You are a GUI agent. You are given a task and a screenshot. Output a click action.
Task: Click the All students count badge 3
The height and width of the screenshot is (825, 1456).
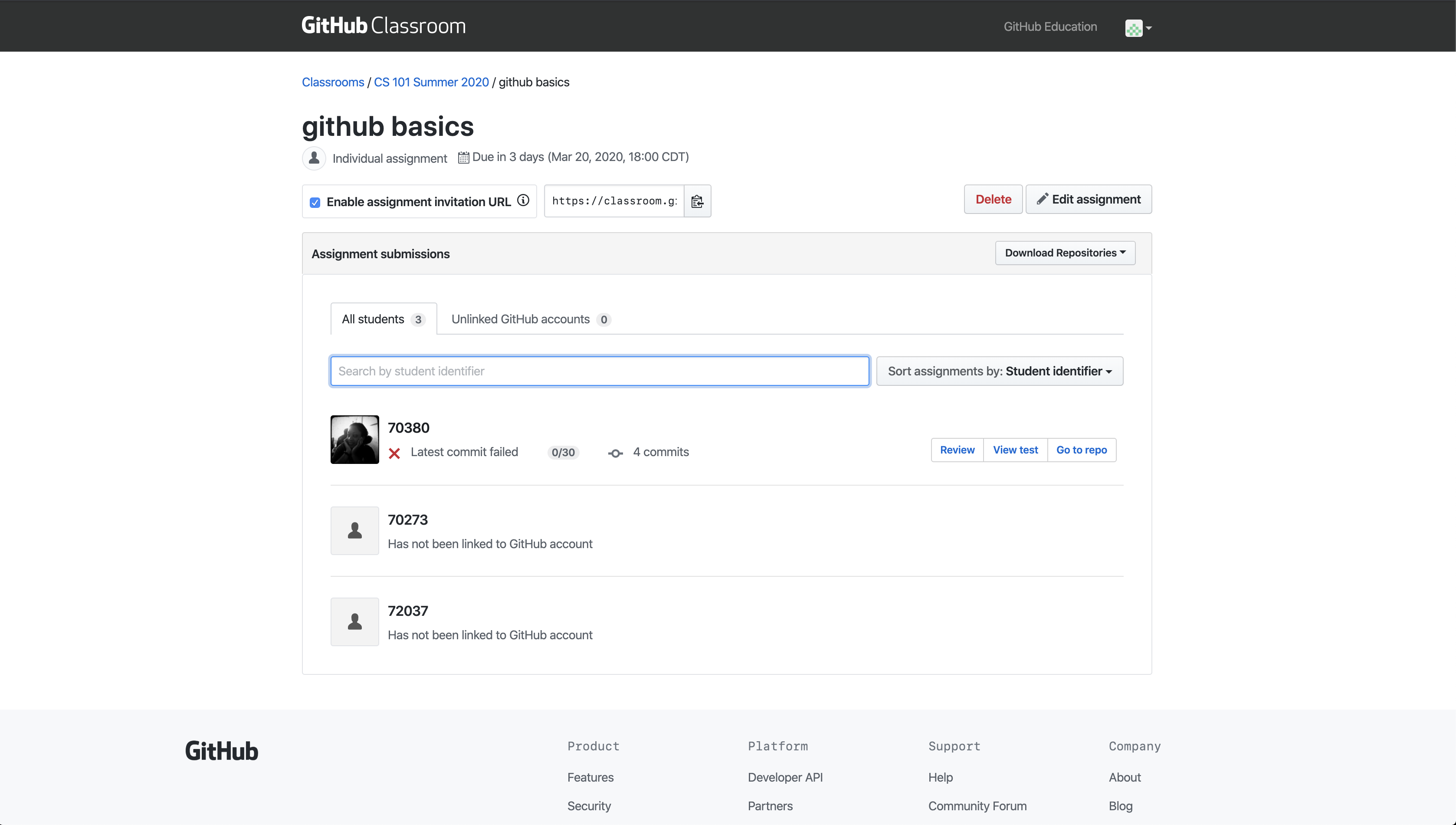(x=418, y=319)
